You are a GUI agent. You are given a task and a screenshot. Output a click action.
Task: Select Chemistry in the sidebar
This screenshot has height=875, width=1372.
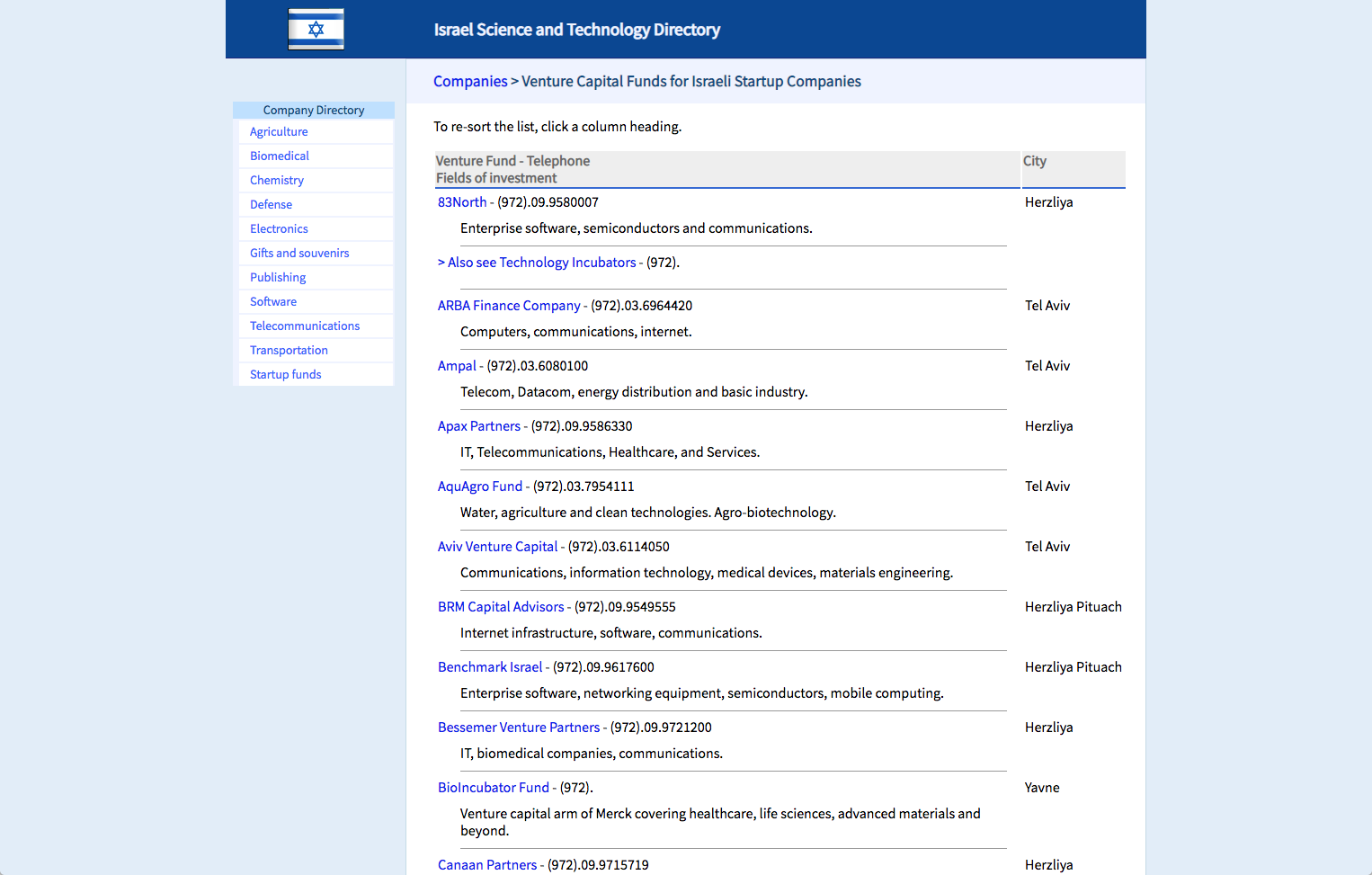[277, 180]
